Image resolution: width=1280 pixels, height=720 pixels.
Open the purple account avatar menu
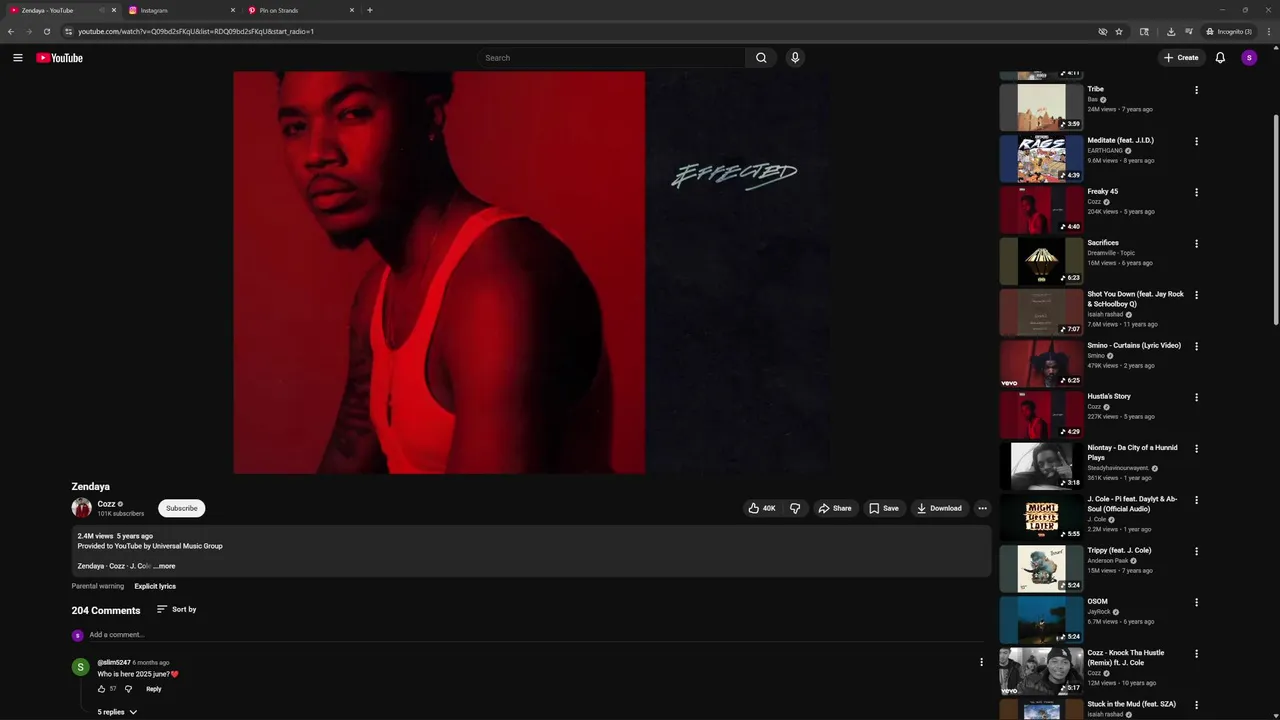(1249, 58)
